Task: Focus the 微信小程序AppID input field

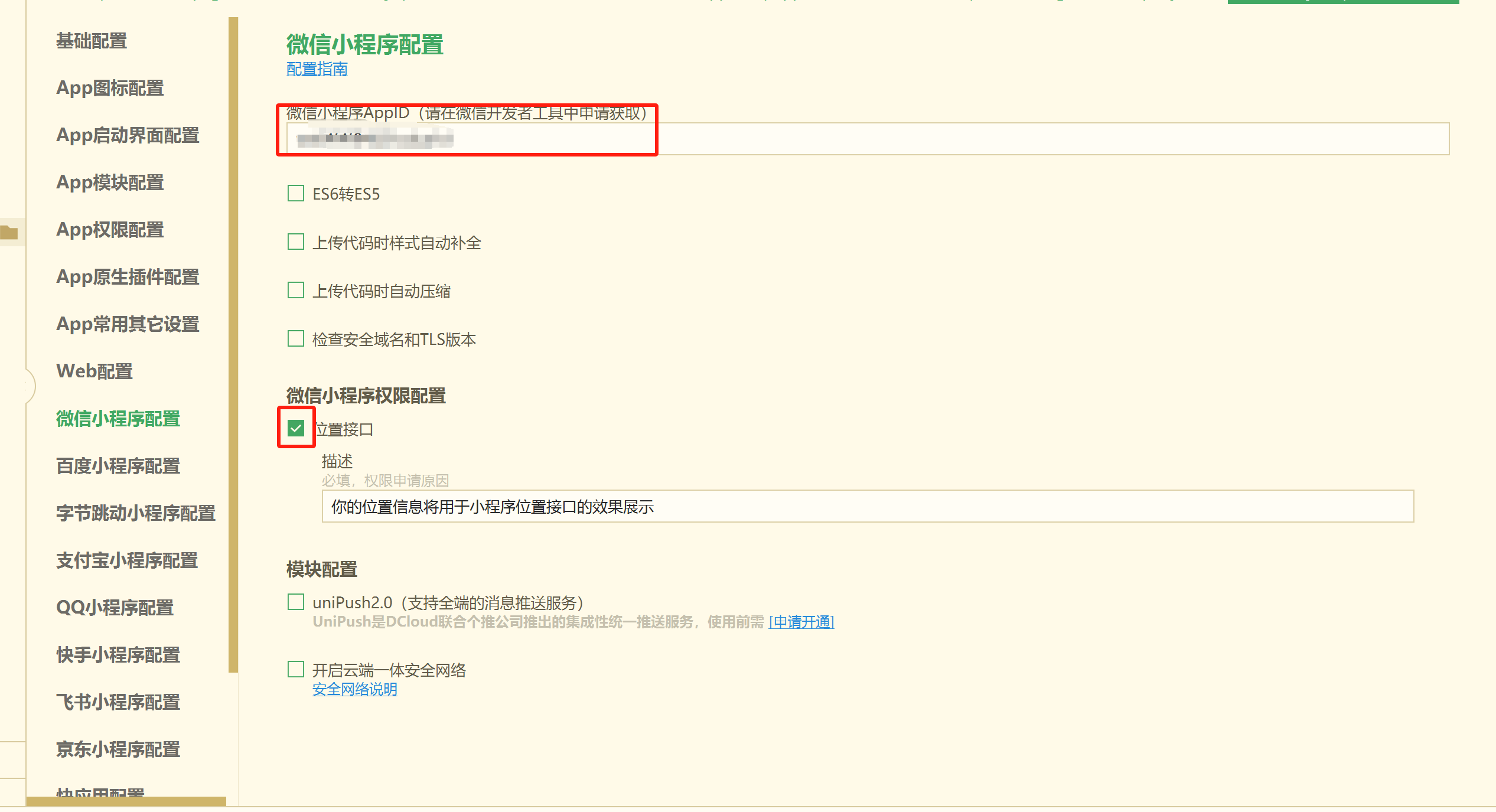Action: pyautogui.click(x=867, y=139)
